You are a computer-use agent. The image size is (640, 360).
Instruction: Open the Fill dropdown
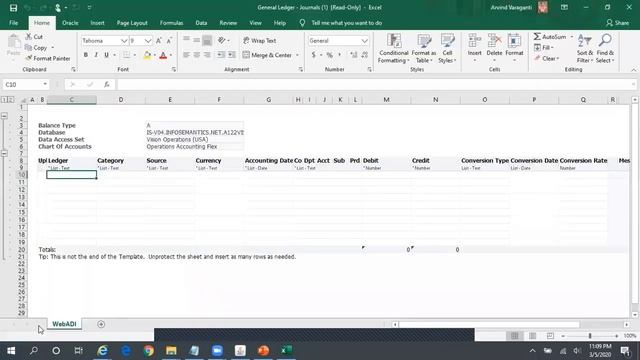click(x=544, y=48)
